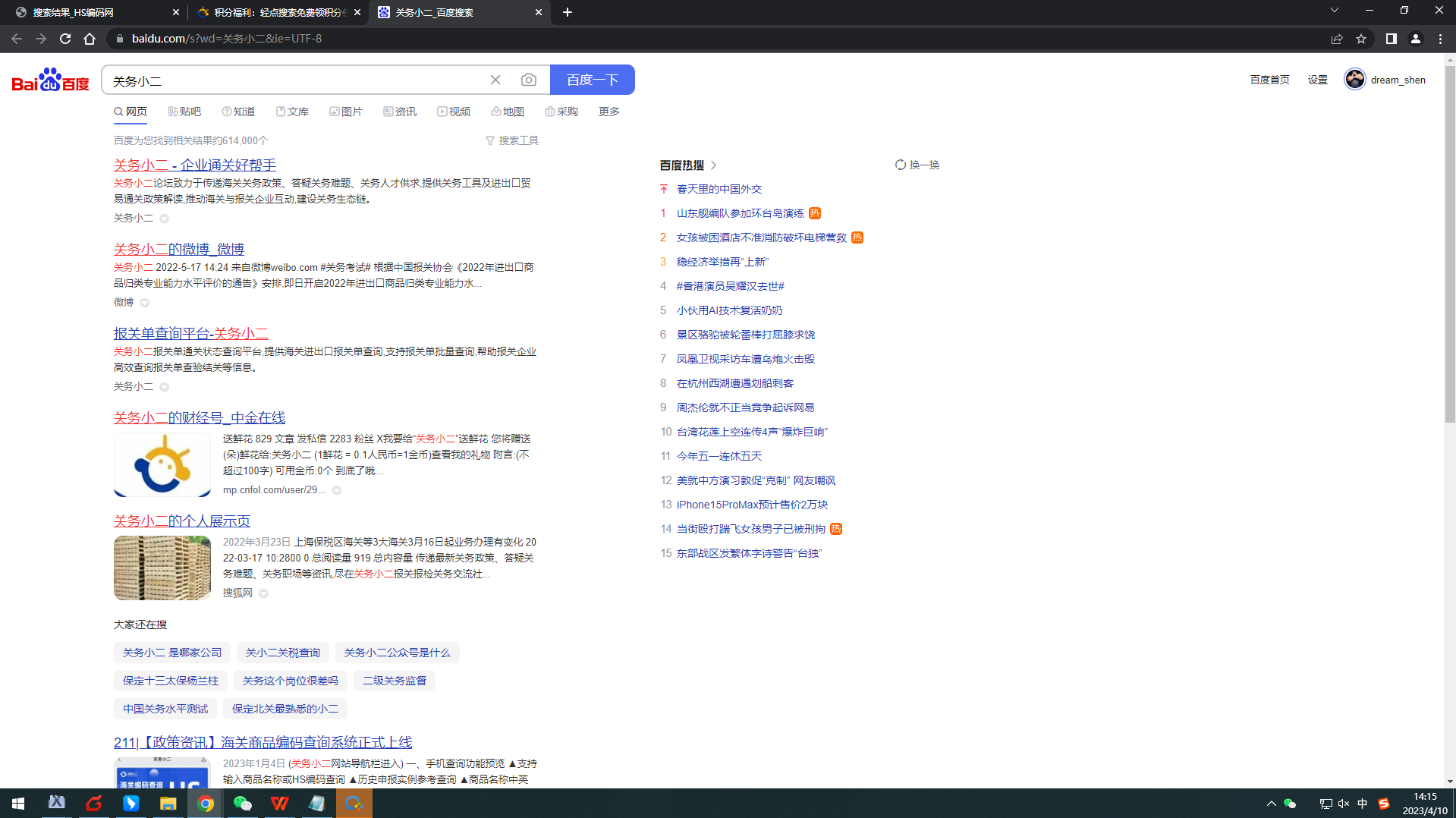The width and height of the screenshot is (1456, 818).
Task: Click the wooden pallets thumbnail
Action: point(162,568)
